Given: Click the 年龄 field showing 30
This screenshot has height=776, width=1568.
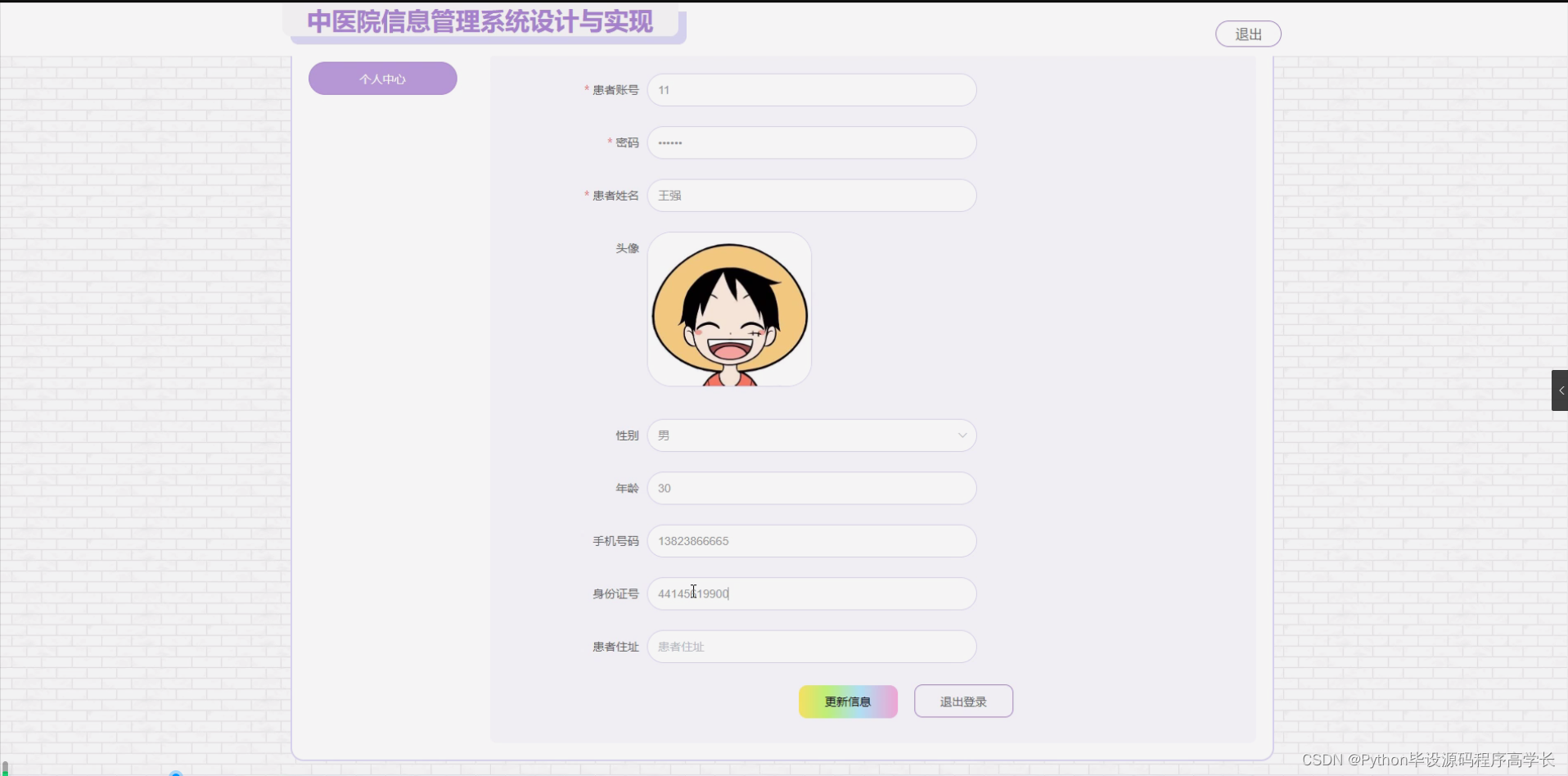Looking at the screenshot, I should point(812,488).
